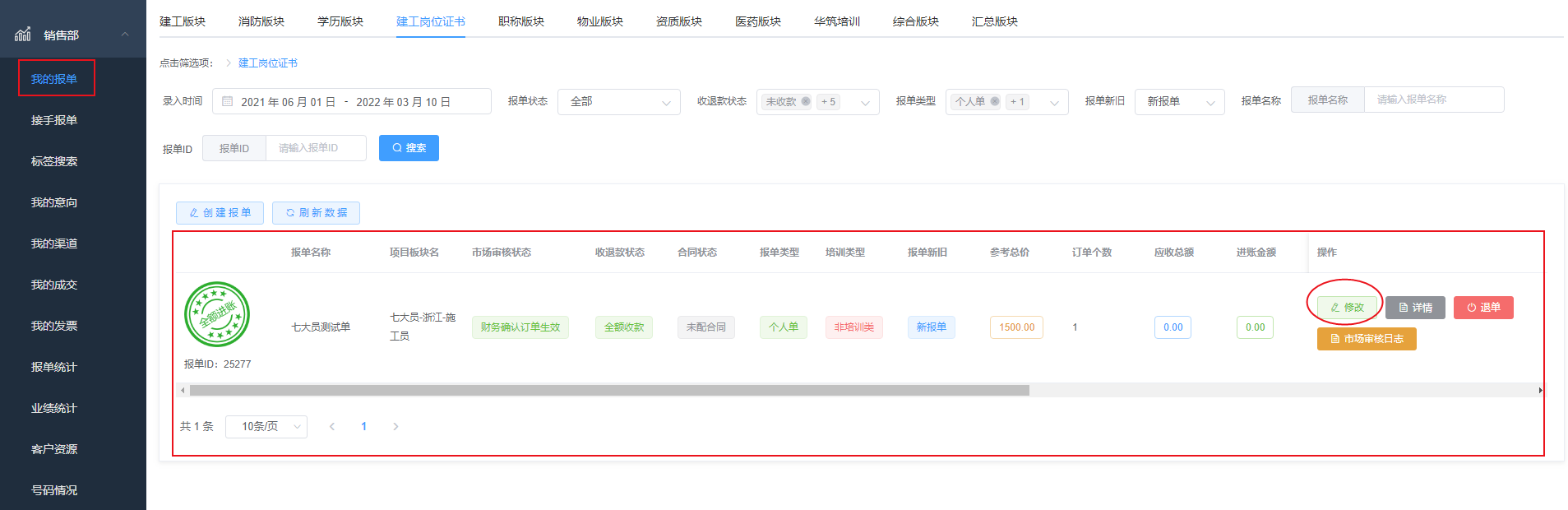1568x510 pixels.
Task: Collapse the 销售部 sidebar menu
Action: 125,35
